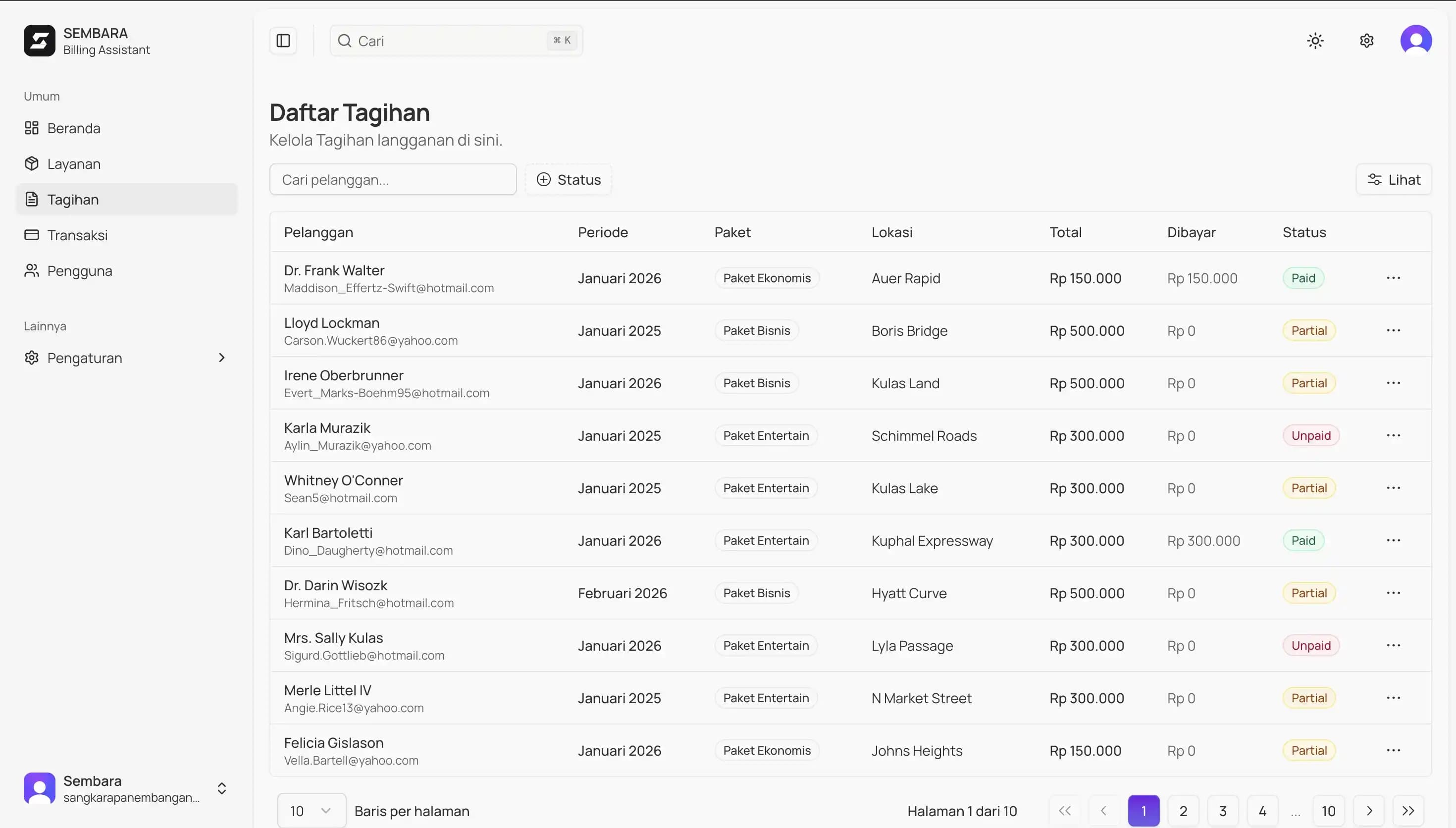Open row actions for Dr. Frank Walter
1456x828 pixels.
coord(1393,278)
